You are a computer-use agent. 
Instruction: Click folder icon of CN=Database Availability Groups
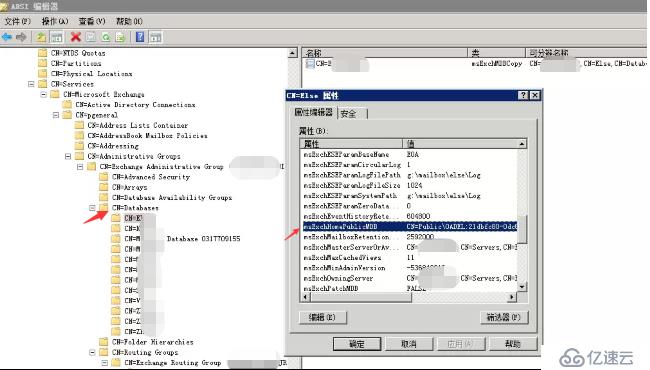tap(104, 198)
